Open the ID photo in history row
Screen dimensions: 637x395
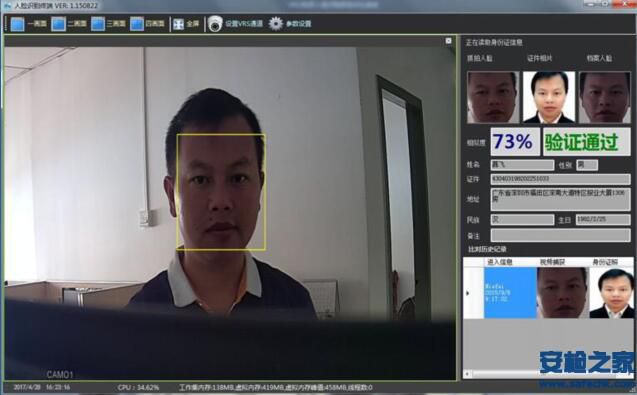click(x=612, y=293)
